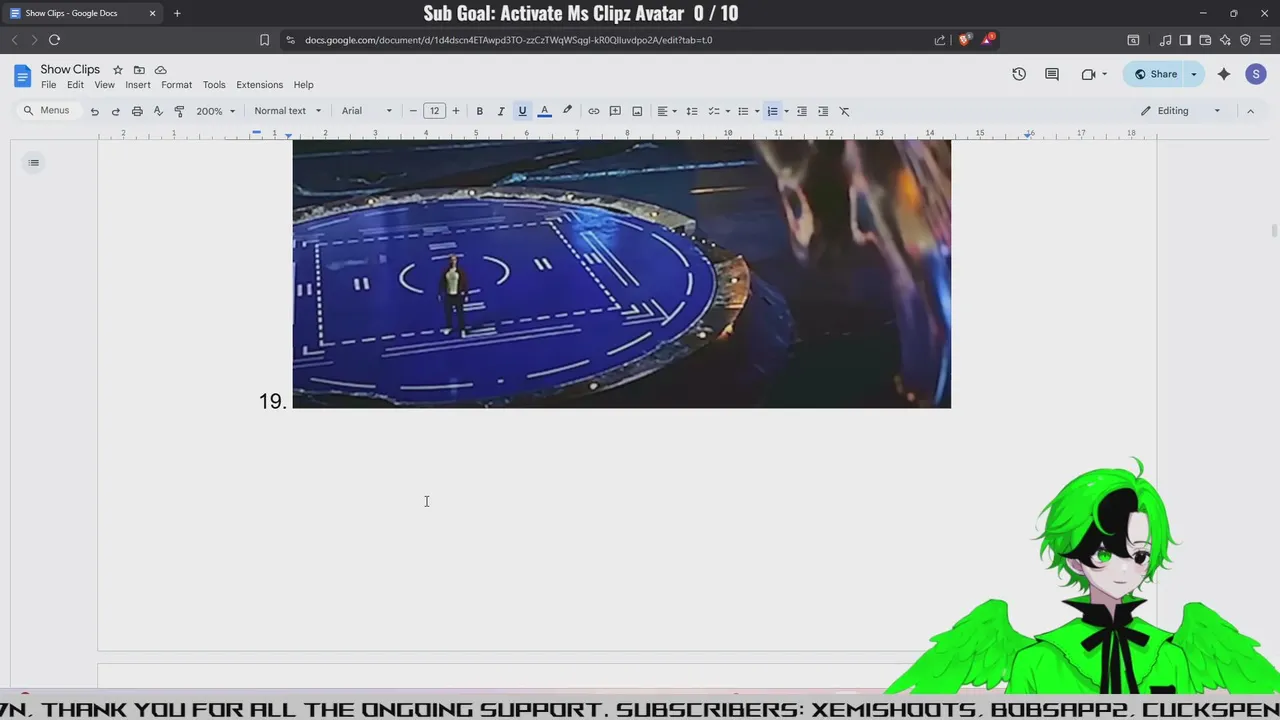Expand the Share options arrow

[1193, 74]
